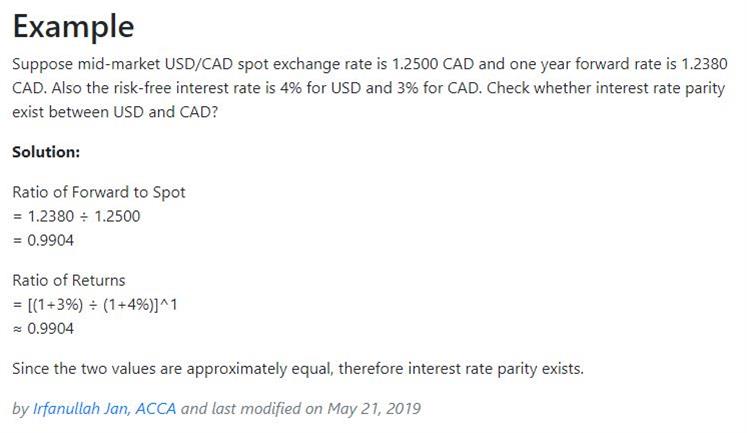Click the '= 1.2380 ÷ 1.2500' calculation line
Viewport: 747px width, 433px height.
pos(76,216)
